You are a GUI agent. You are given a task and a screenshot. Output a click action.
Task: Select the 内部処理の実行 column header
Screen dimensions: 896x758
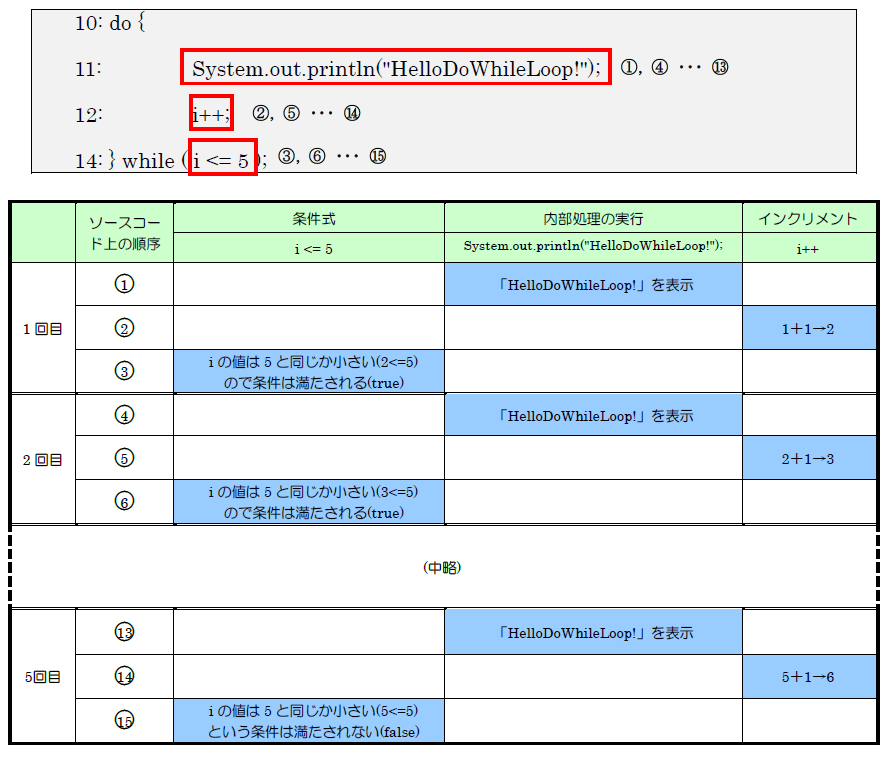pos(593,218)
